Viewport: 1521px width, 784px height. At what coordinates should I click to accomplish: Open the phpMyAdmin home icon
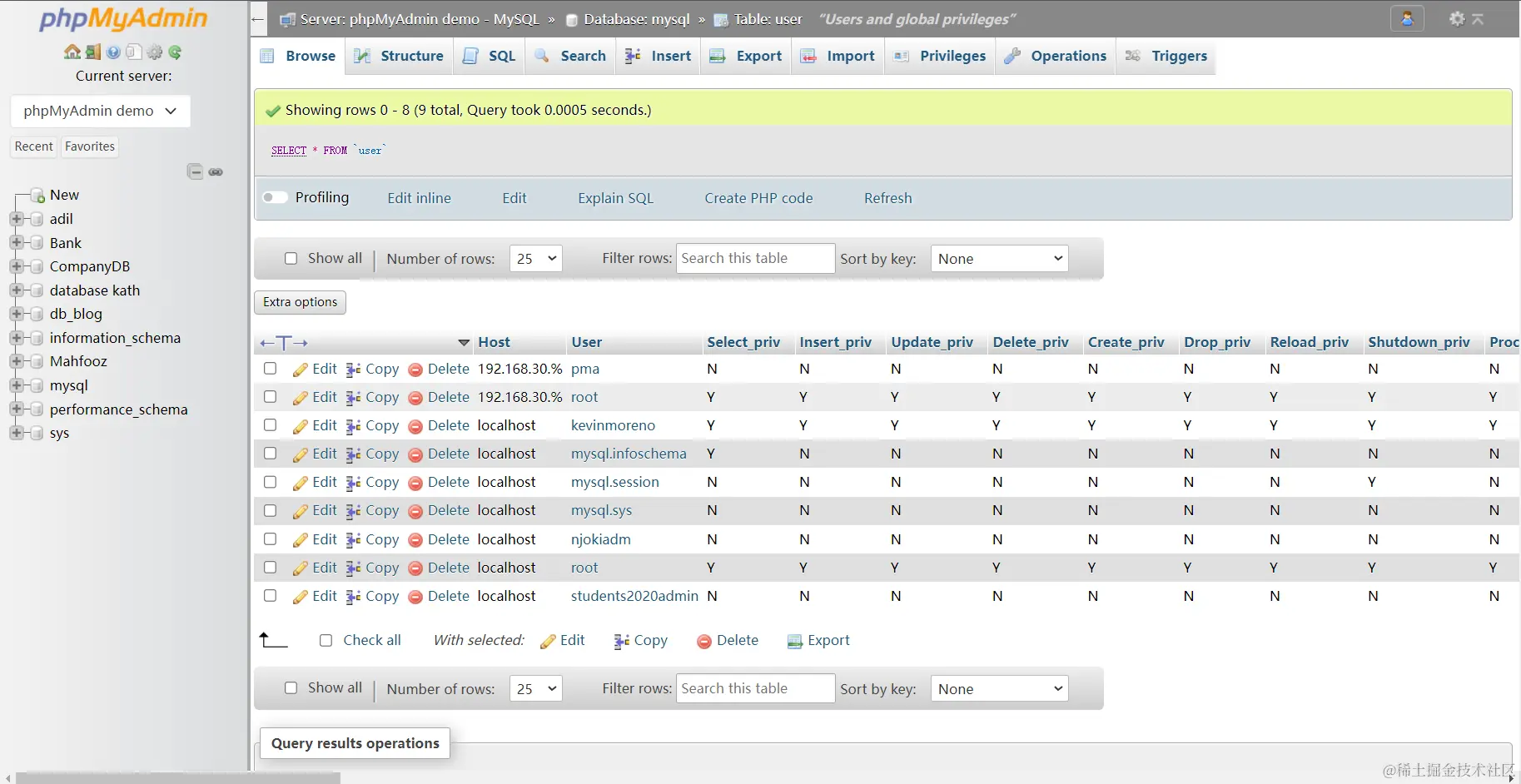[72, 52]
